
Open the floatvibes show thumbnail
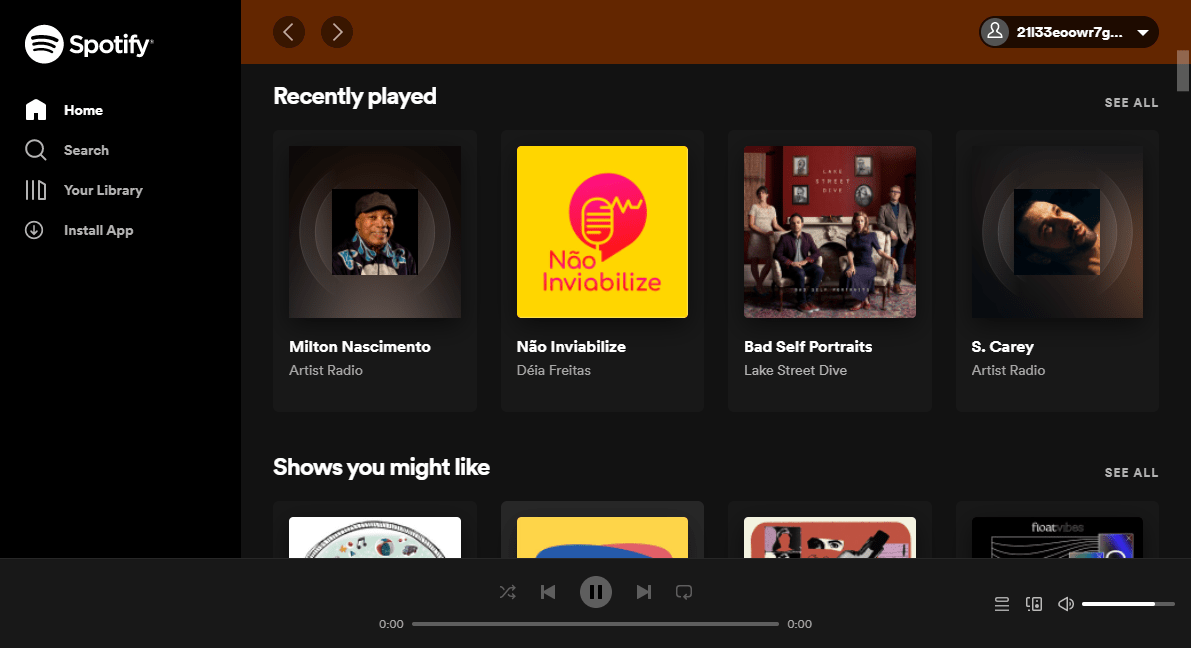[1057, 537]
